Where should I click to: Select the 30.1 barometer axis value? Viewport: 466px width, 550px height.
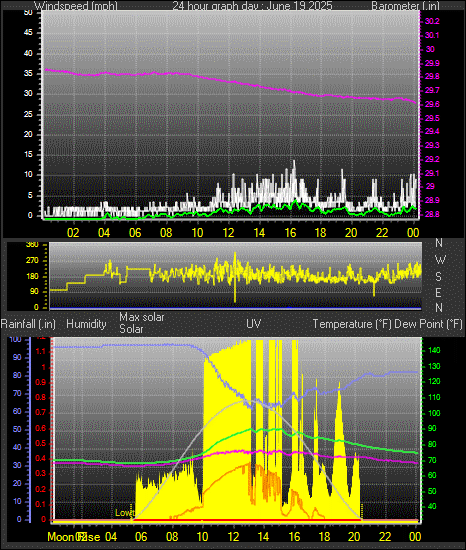click(x=432, y=35)
